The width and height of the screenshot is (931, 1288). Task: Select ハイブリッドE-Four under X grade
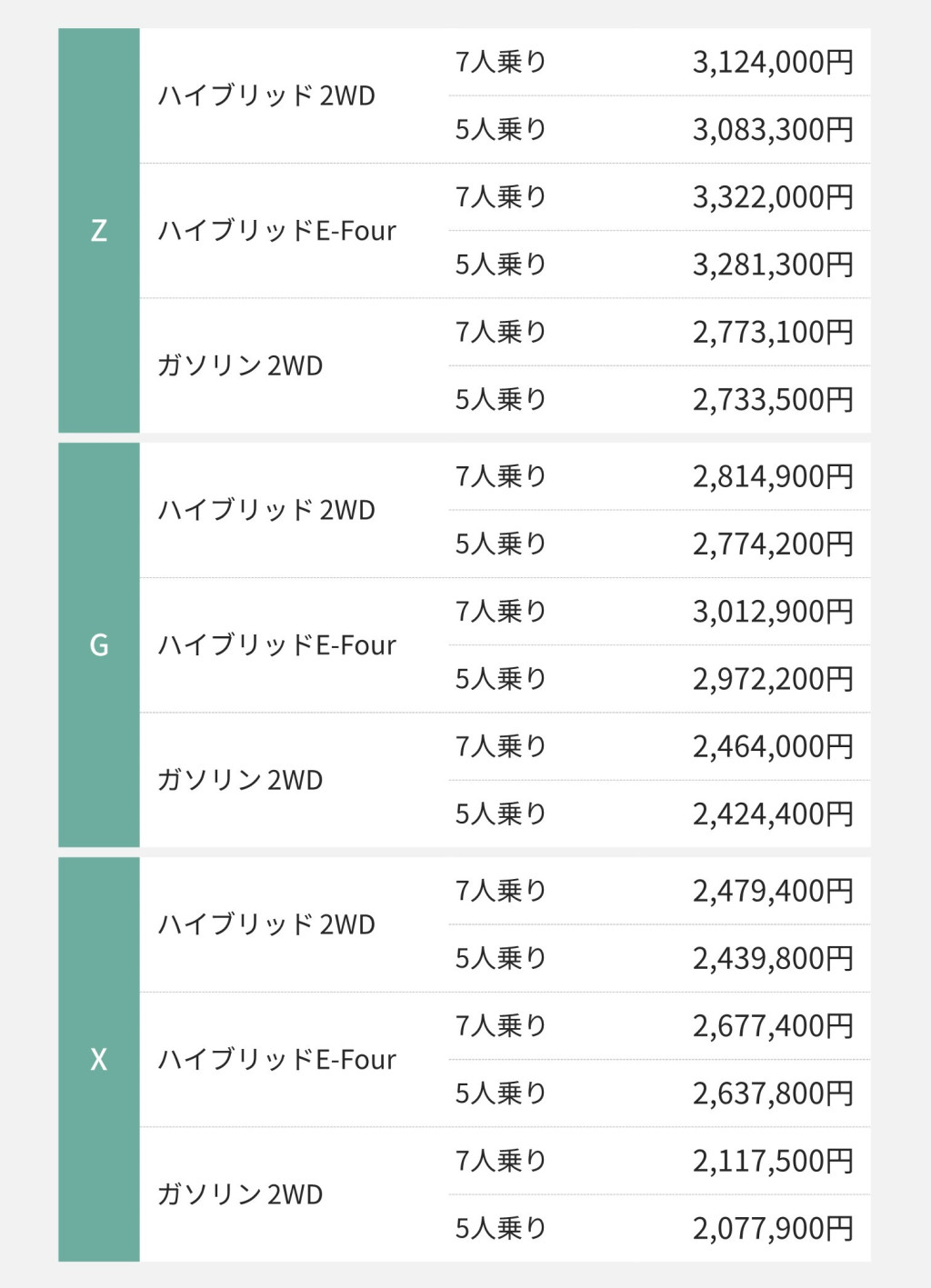coord(277,1060)
